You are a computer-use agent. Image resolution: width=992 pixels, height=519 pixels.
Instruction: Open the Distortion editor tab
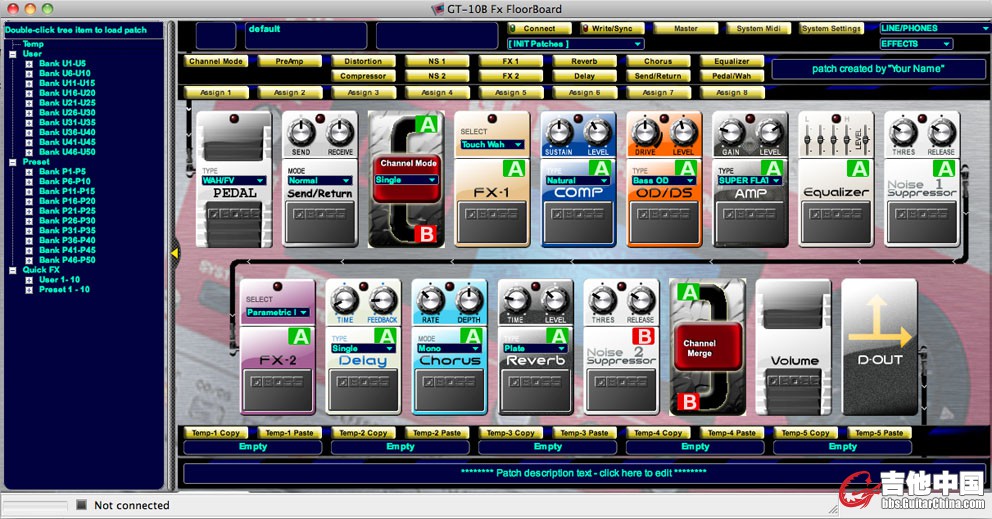(x=363, y=61)
